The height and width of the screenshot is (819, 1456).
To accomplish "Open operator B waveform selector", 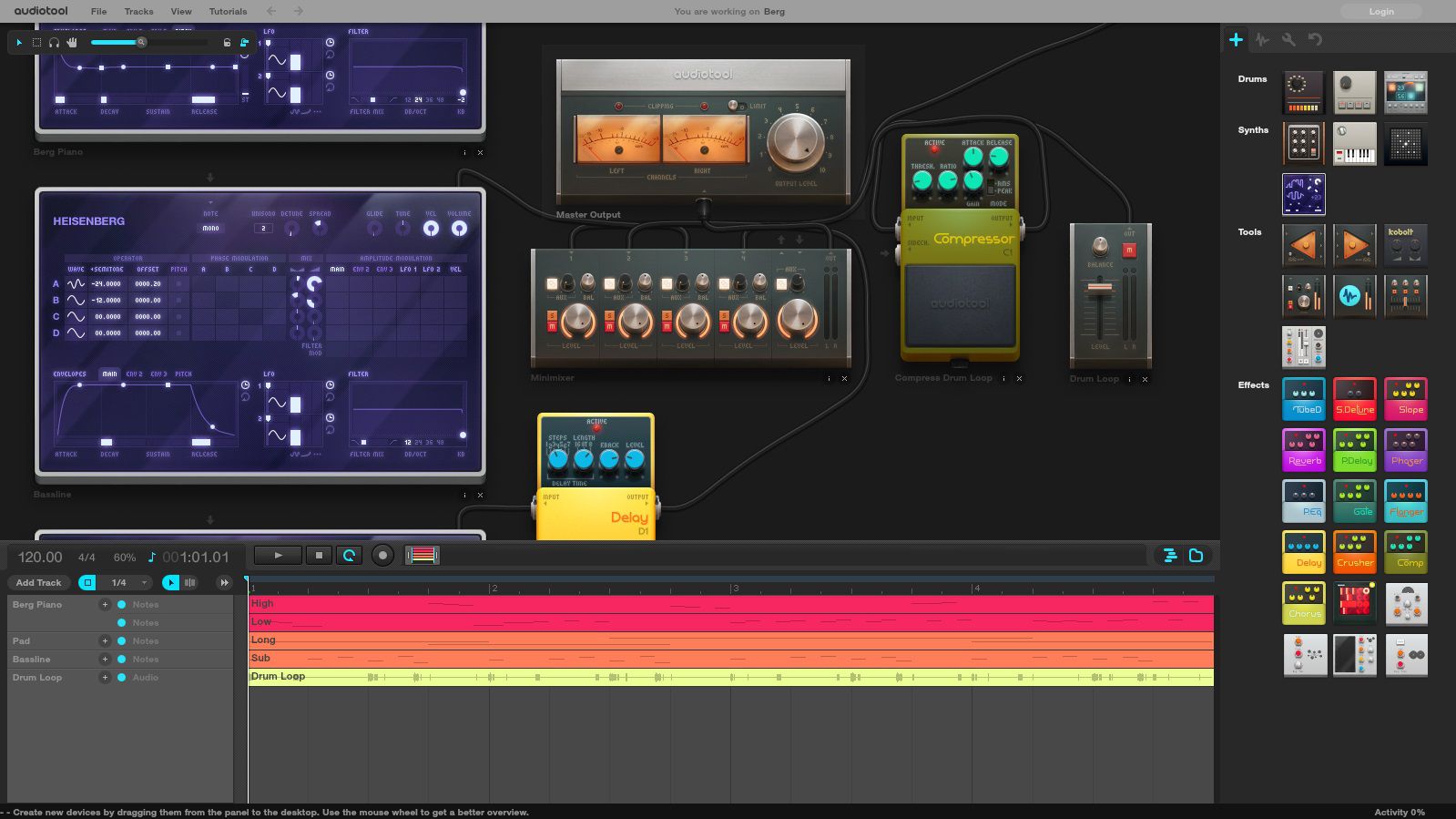I will [76, 300].
